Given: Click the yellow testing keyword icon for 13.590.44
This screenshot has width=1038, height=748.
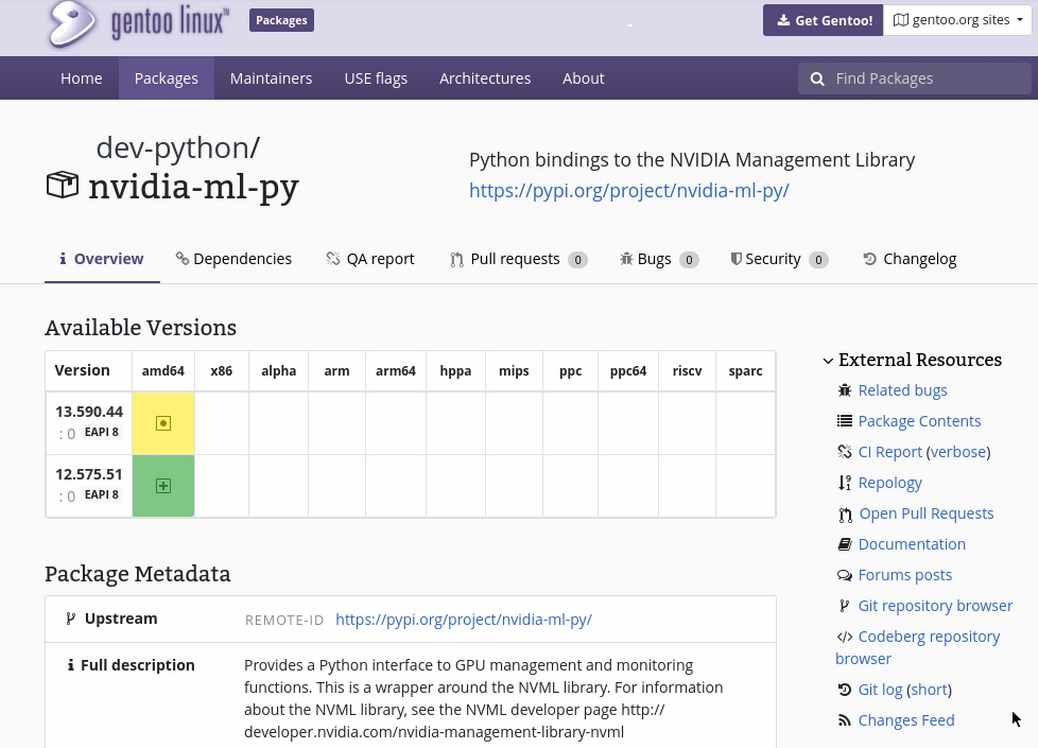Looking at the screenshot, I should tap(163, 423).
